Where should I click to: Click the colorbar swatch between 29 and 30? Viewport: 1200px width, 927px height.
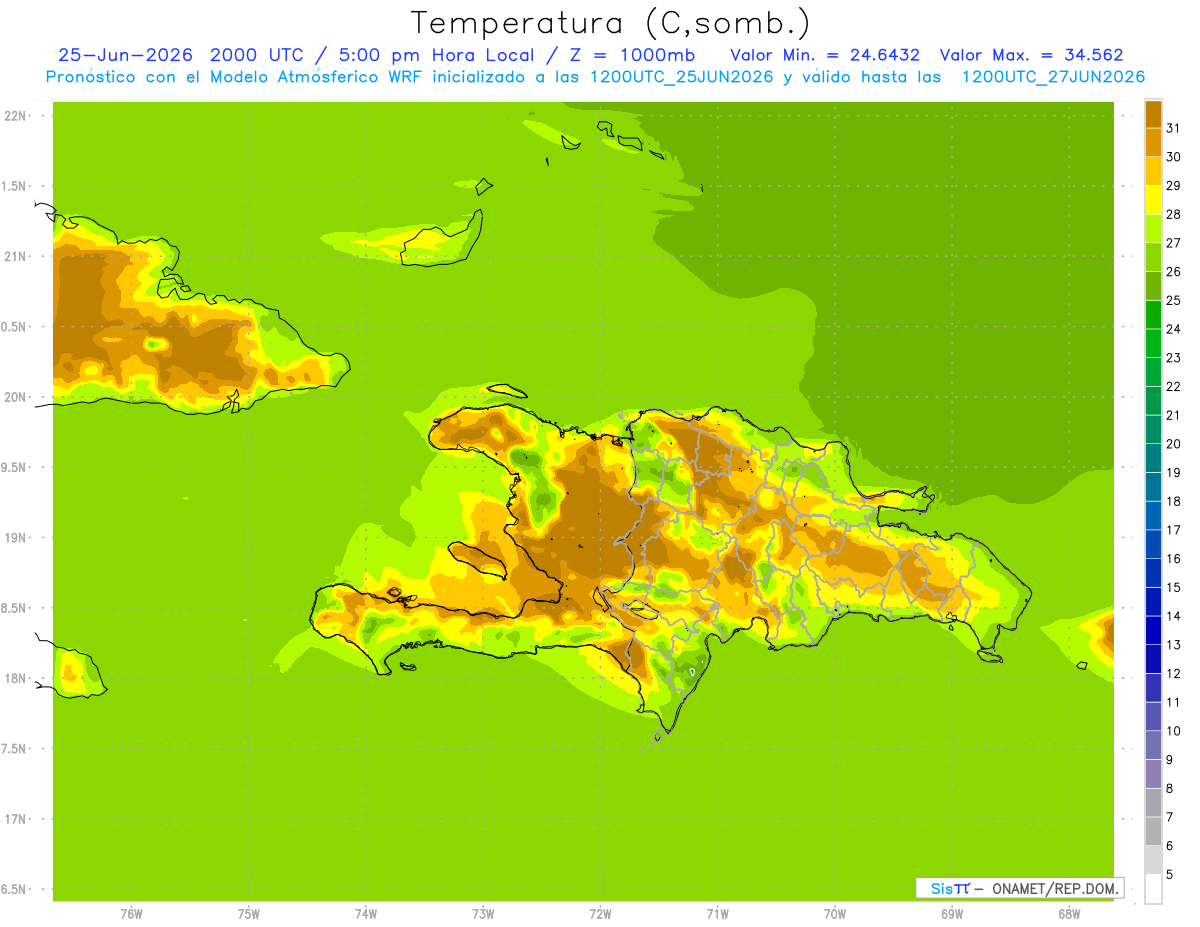[x=1153, y=171]
